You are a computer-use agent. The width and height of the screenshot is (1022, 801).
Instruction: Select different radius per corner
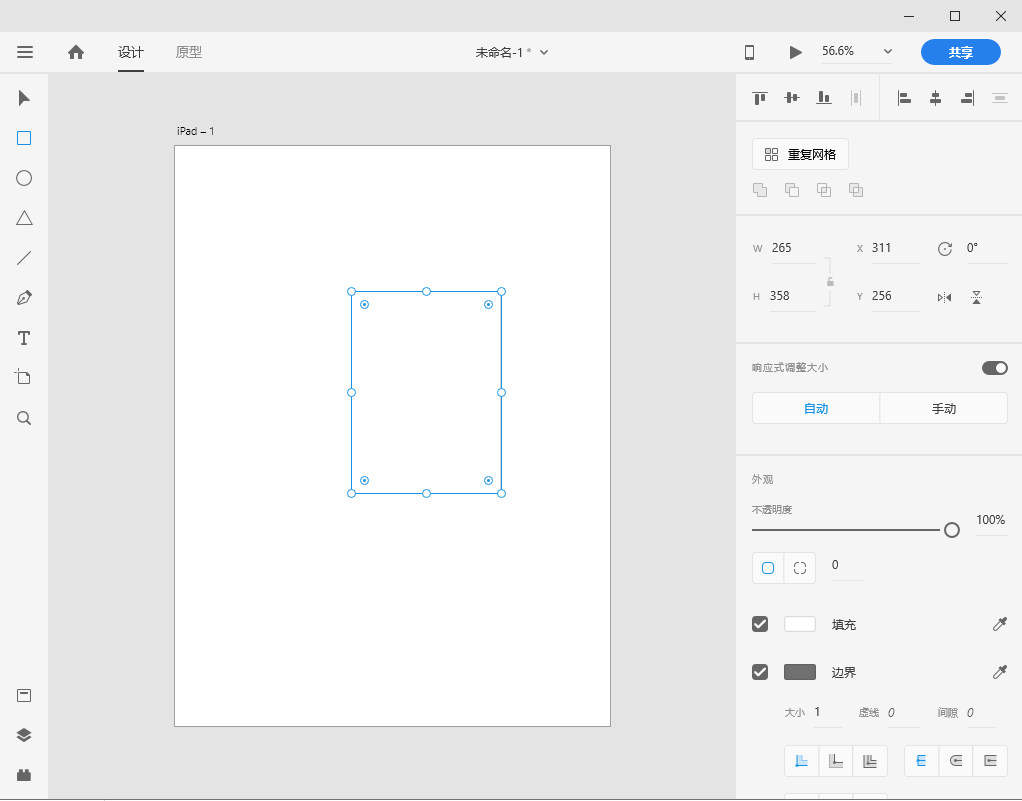click(x=800, y=568)
